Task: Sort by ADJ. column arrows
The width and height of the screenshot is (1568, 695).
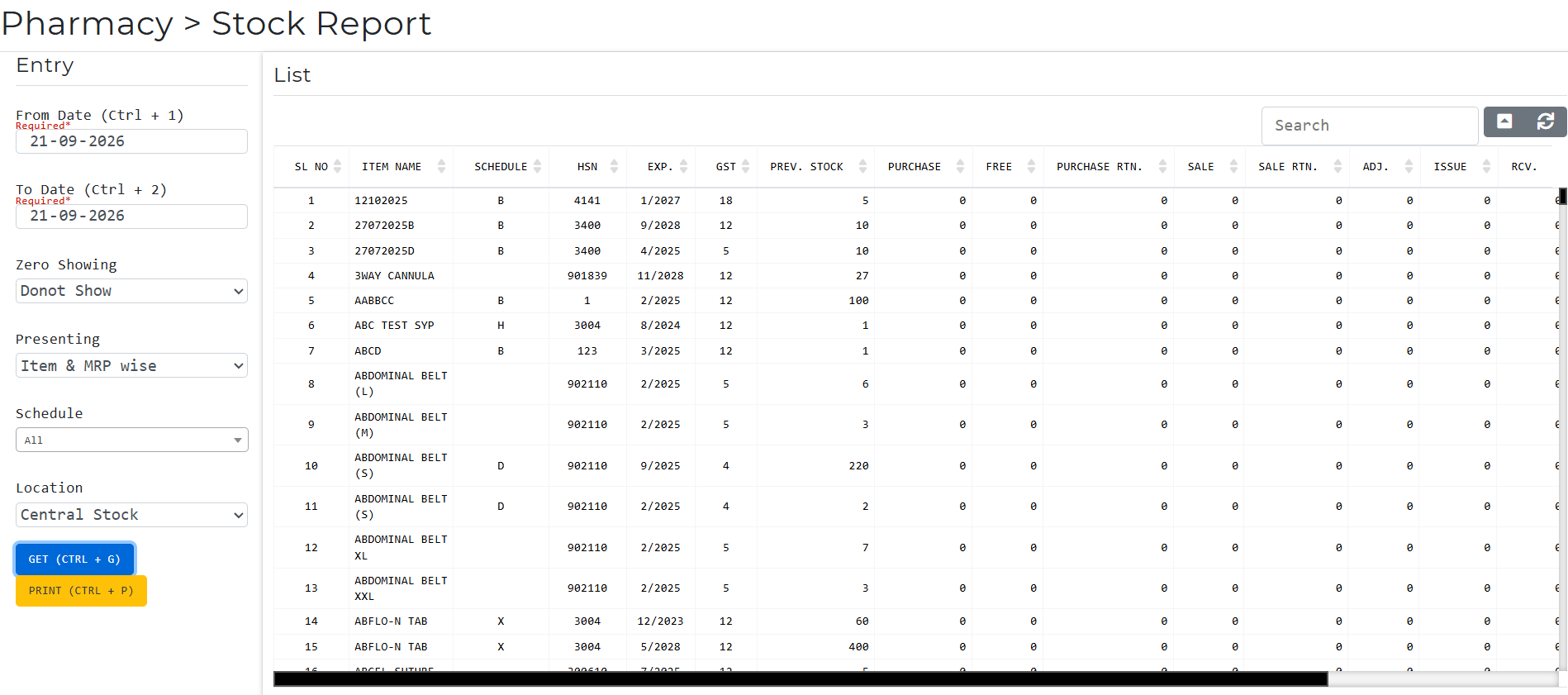Action: [1409, 166]
